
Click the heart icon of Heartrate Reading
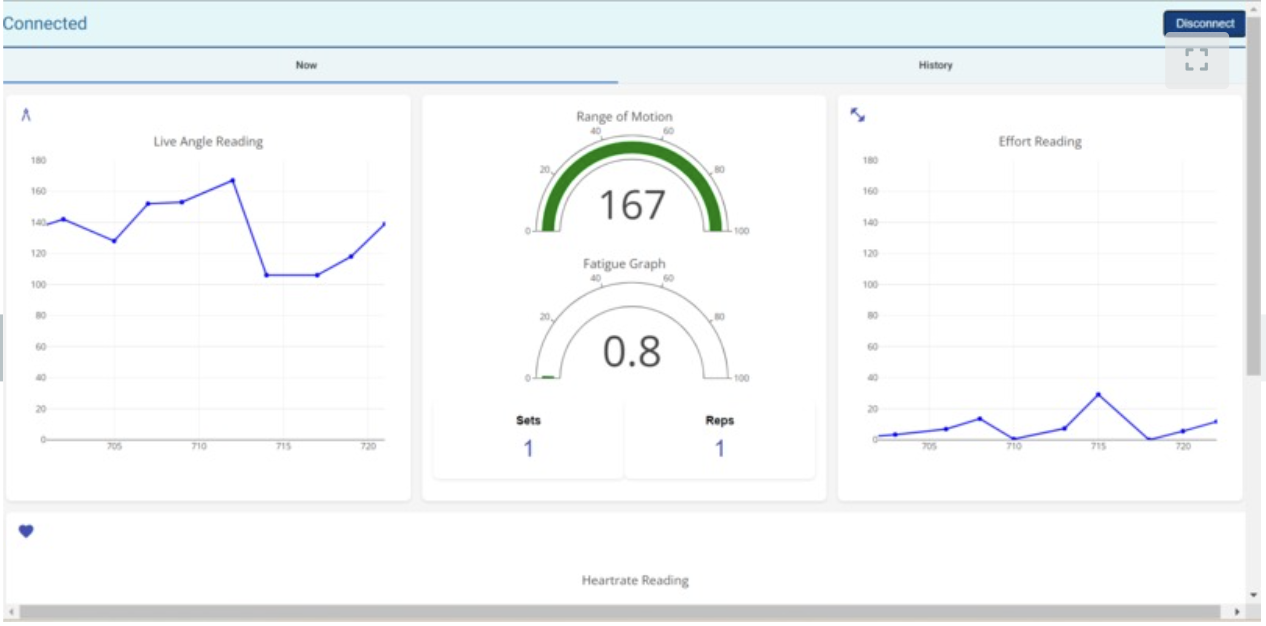coord(26,531)
